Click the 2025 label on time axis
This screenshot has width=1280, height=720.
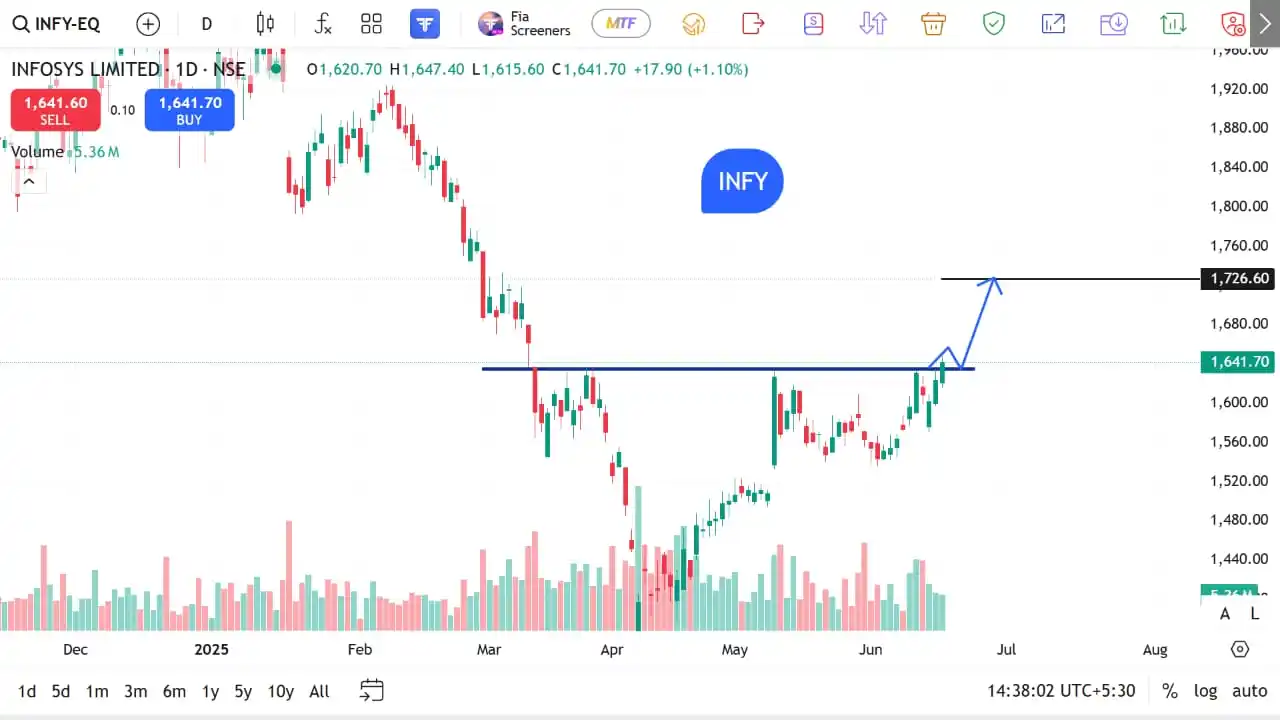211,649
